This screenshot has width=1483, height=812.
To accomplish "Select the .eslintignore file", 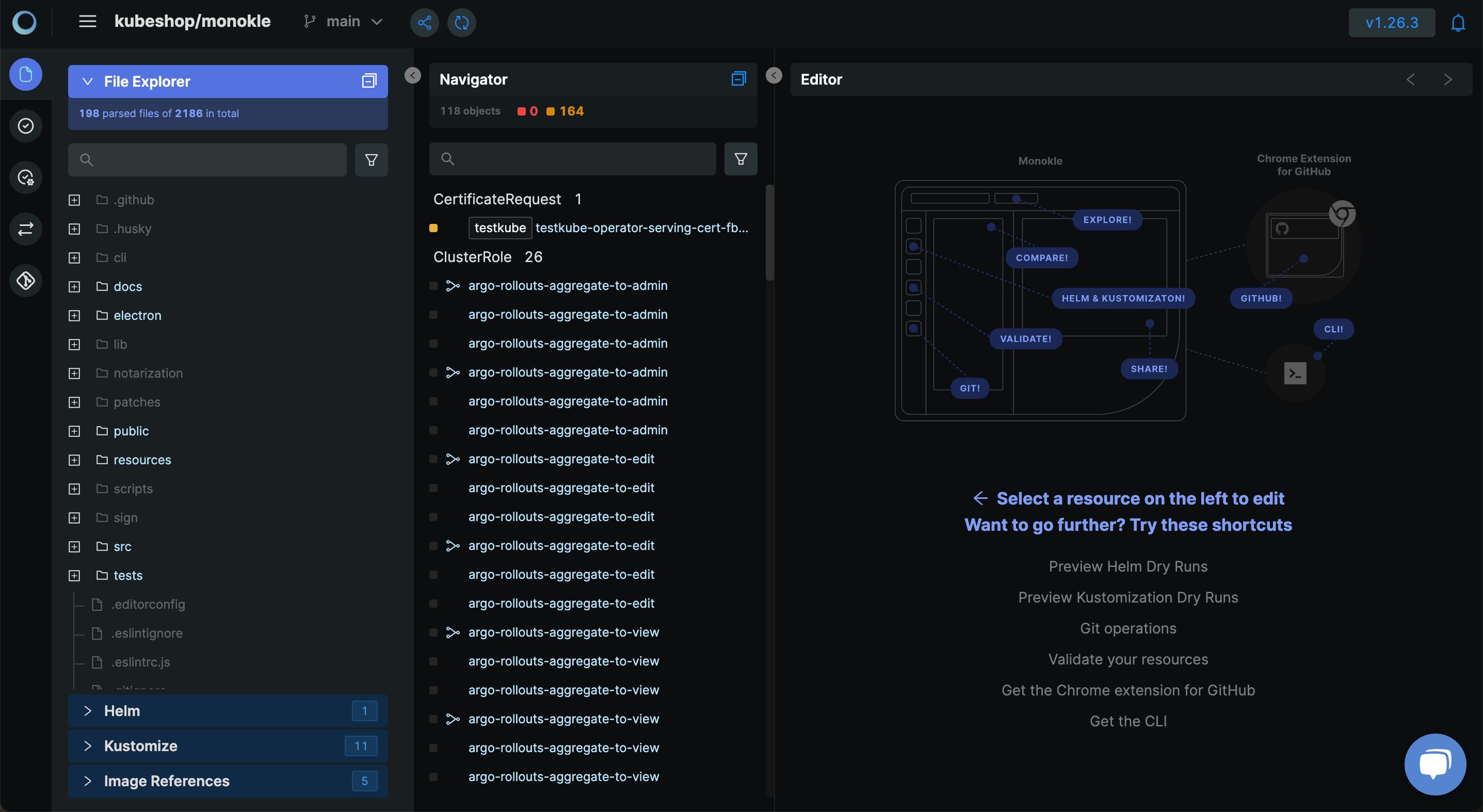I will [147, 633].
